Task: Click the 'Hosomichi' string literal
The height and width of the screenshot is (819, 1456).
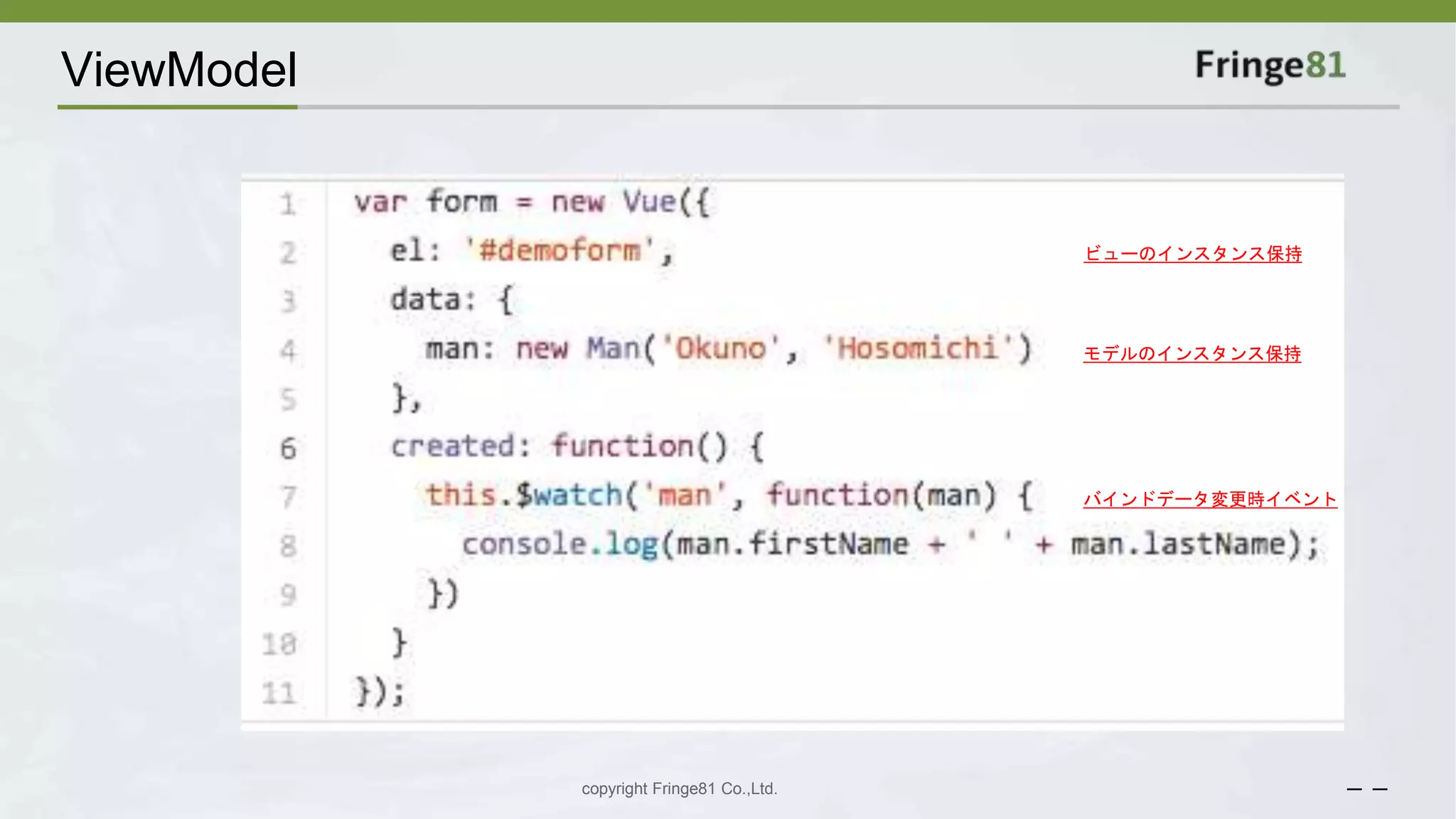Action: [x=917, y=349]
